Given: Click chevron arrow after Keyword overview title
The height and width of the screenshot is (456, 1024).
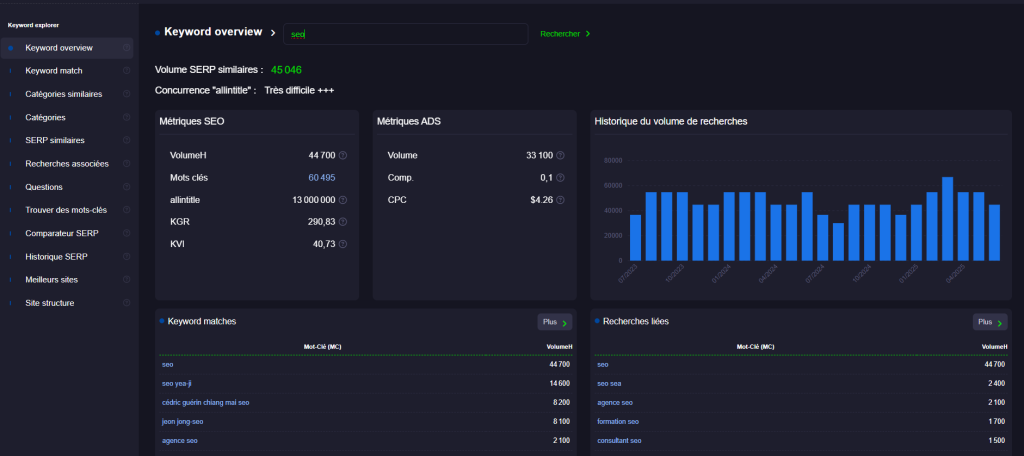Looking at the screenshot, I should tap(273, 33).
